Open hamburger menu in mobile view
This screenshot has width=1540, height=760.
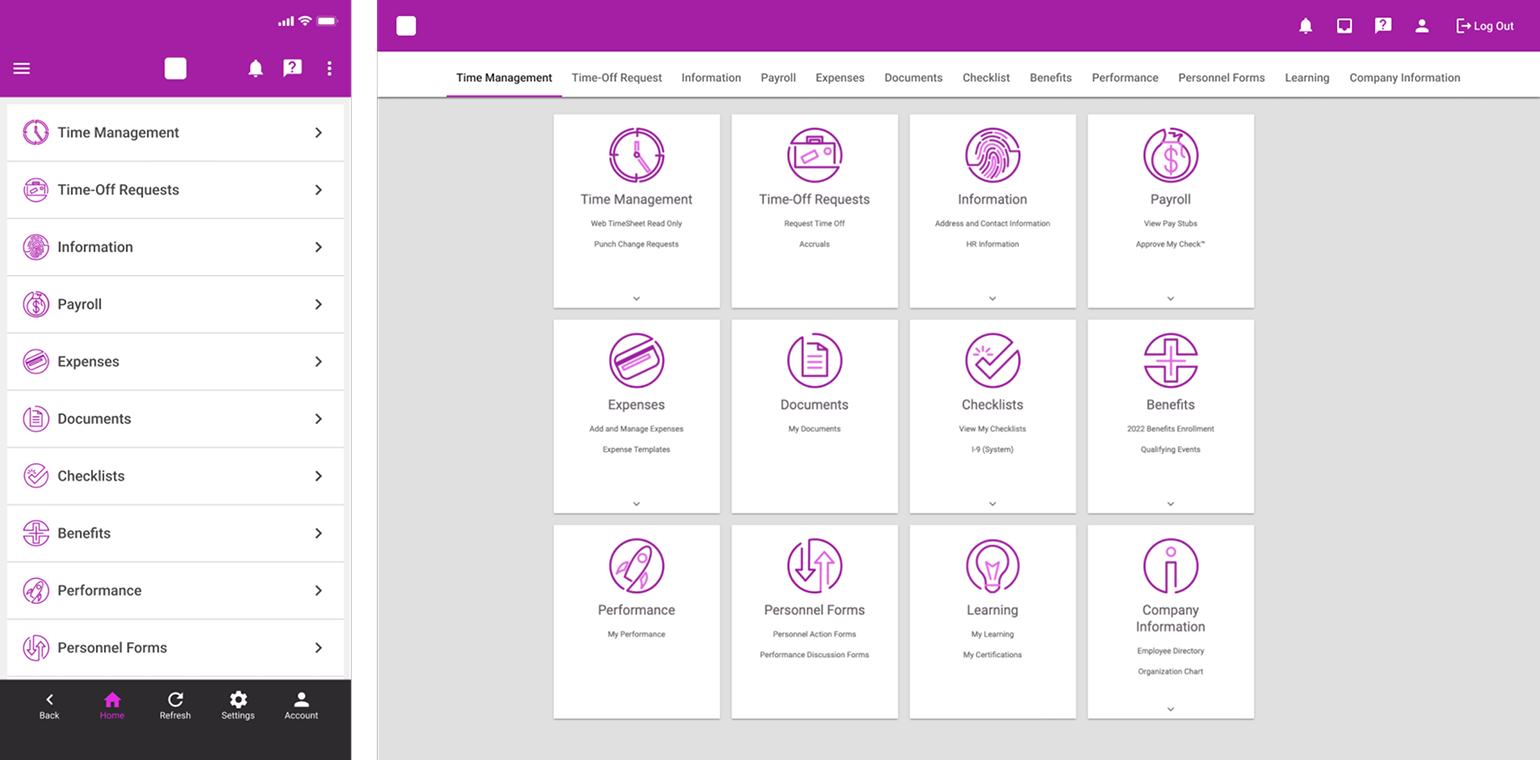21,68
